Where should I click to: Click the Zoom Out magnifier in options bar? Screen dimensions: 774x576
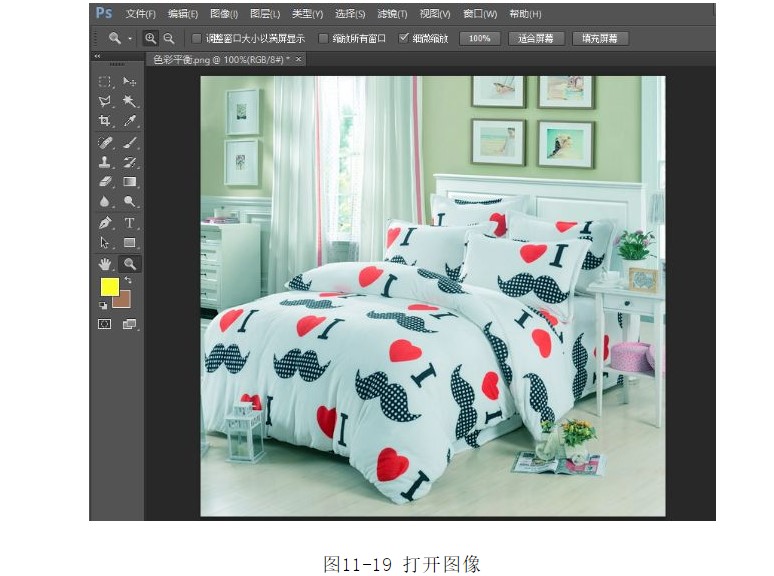tap(169, 38)
